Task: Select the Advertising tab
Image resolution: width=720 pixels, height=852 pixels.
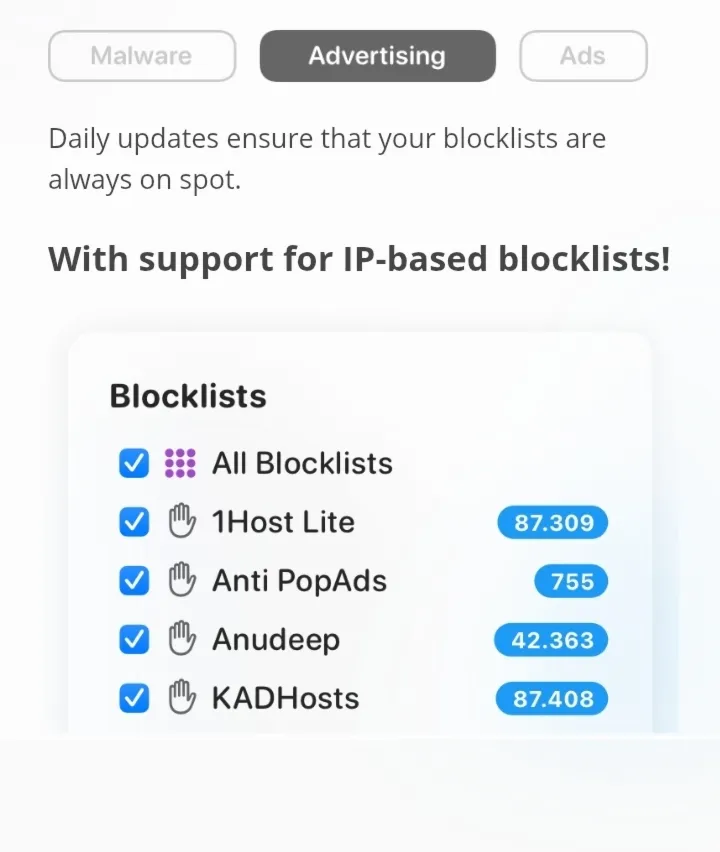Action: [377, 56]
